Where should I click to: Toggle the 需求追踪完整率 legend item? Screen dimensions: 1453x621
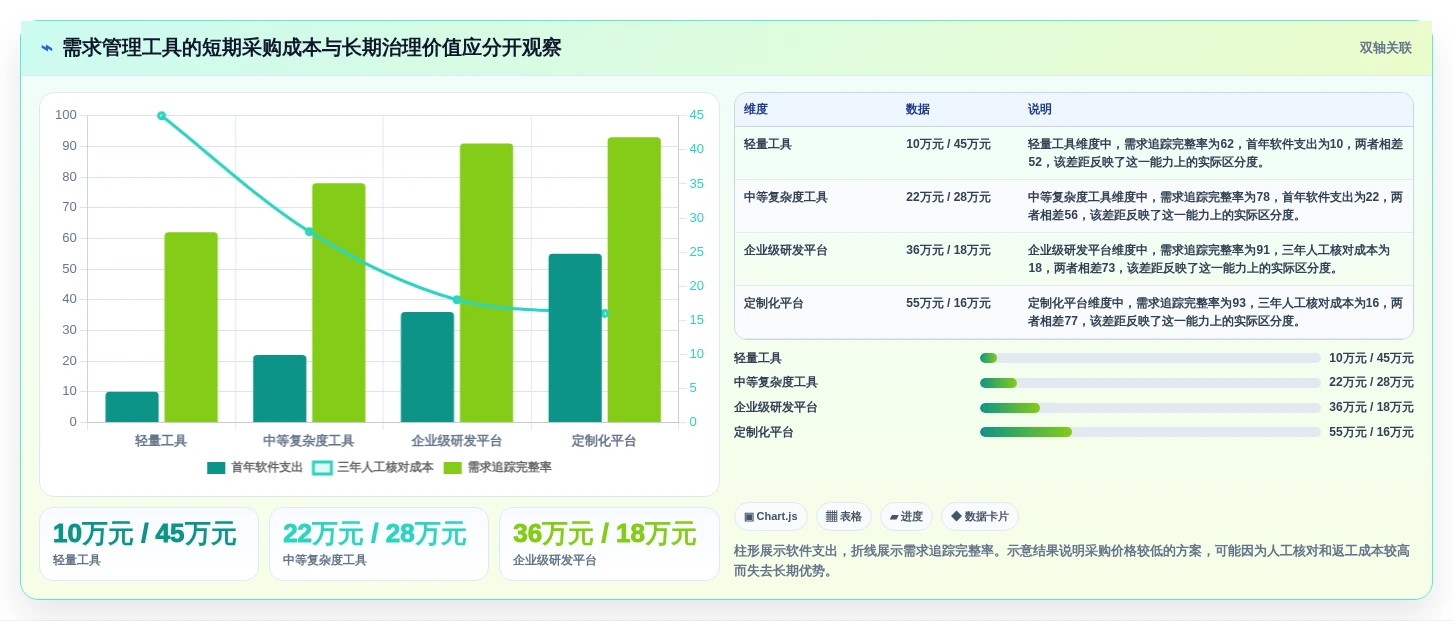(x=497, y=467)
